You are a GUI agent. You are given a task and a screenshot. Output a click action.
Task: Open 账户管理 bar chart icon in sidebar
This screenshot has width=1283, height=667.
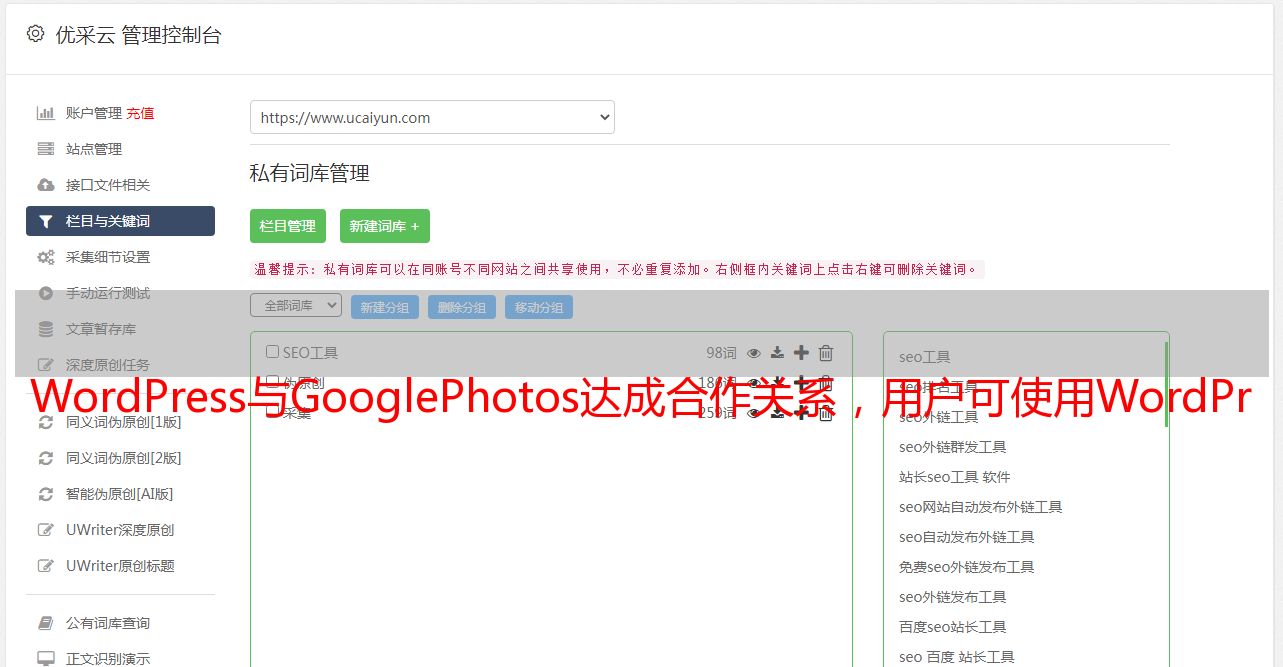click(46, 113)
